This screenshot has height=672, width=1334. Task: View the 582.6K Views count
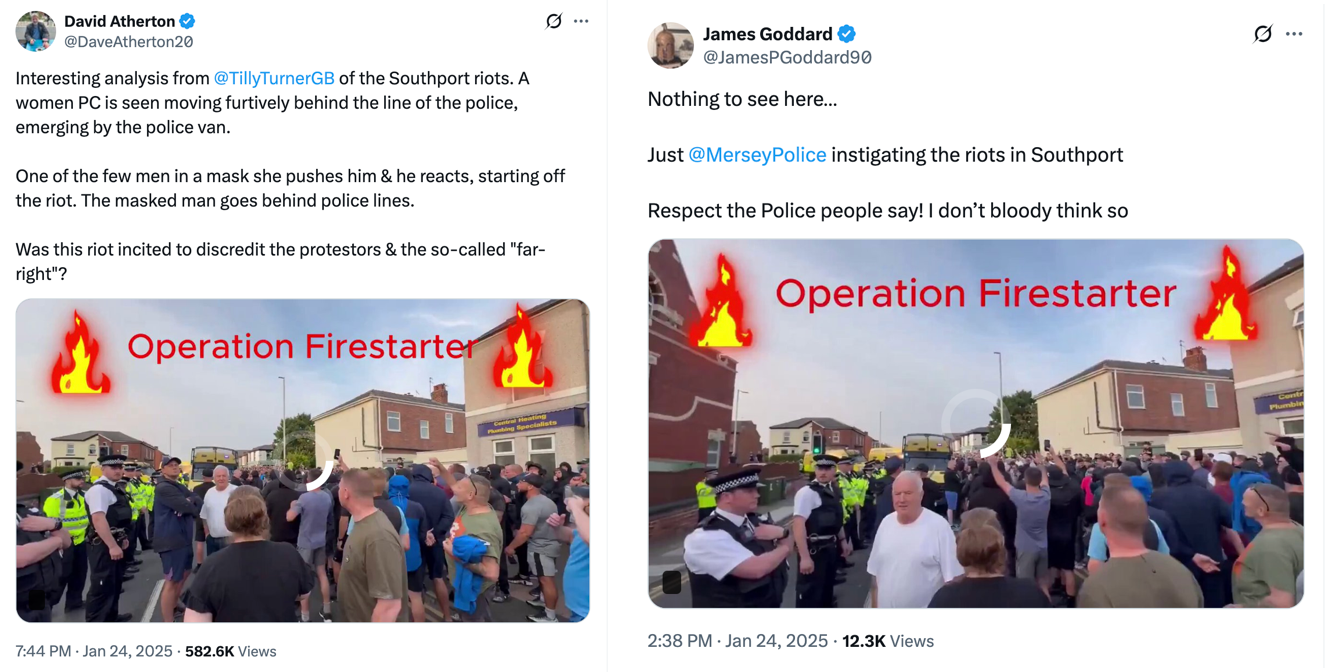click(x=231, y=651)
